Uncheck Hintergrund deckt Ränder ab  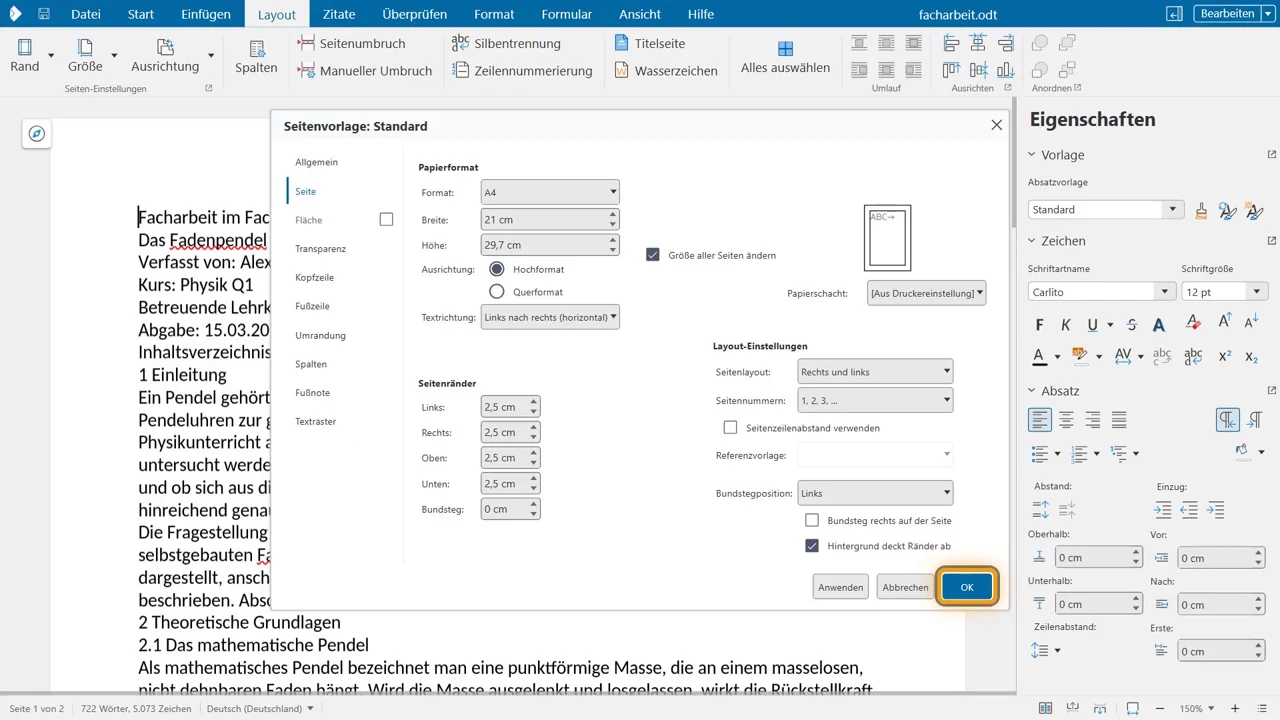(x=812, y=546)
